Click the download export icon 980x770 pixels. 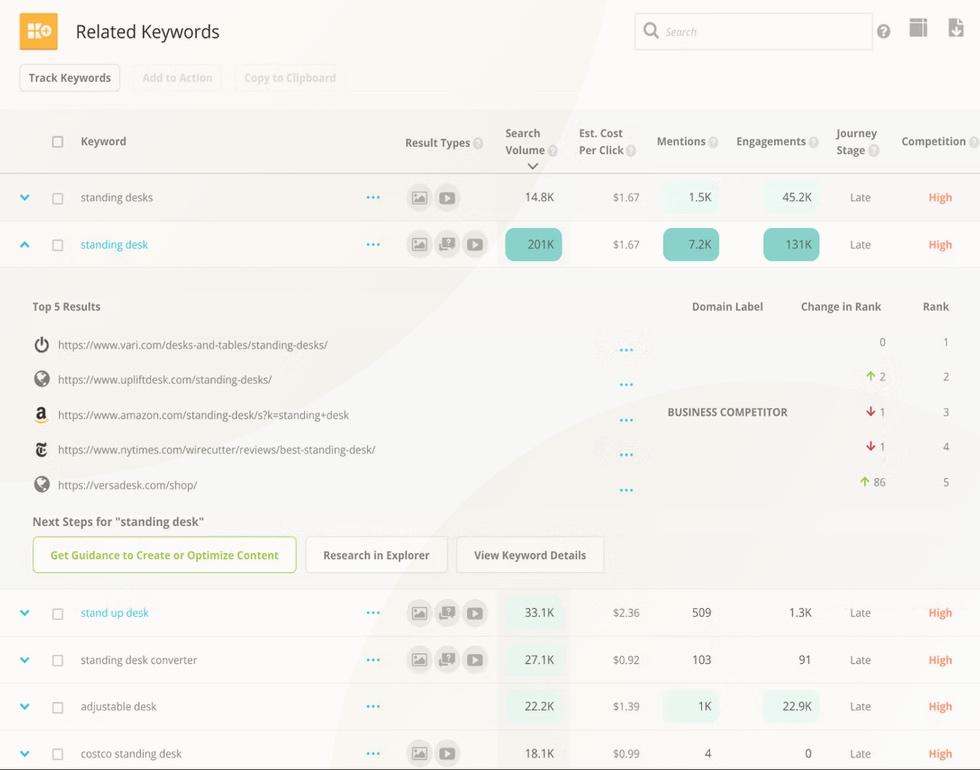click(956, 28)
